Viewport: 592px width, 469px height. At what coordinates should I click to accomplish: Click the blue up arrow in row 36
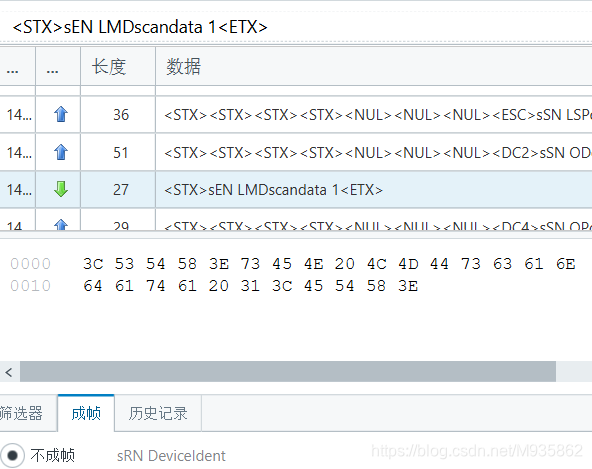(x=60, y=114)
